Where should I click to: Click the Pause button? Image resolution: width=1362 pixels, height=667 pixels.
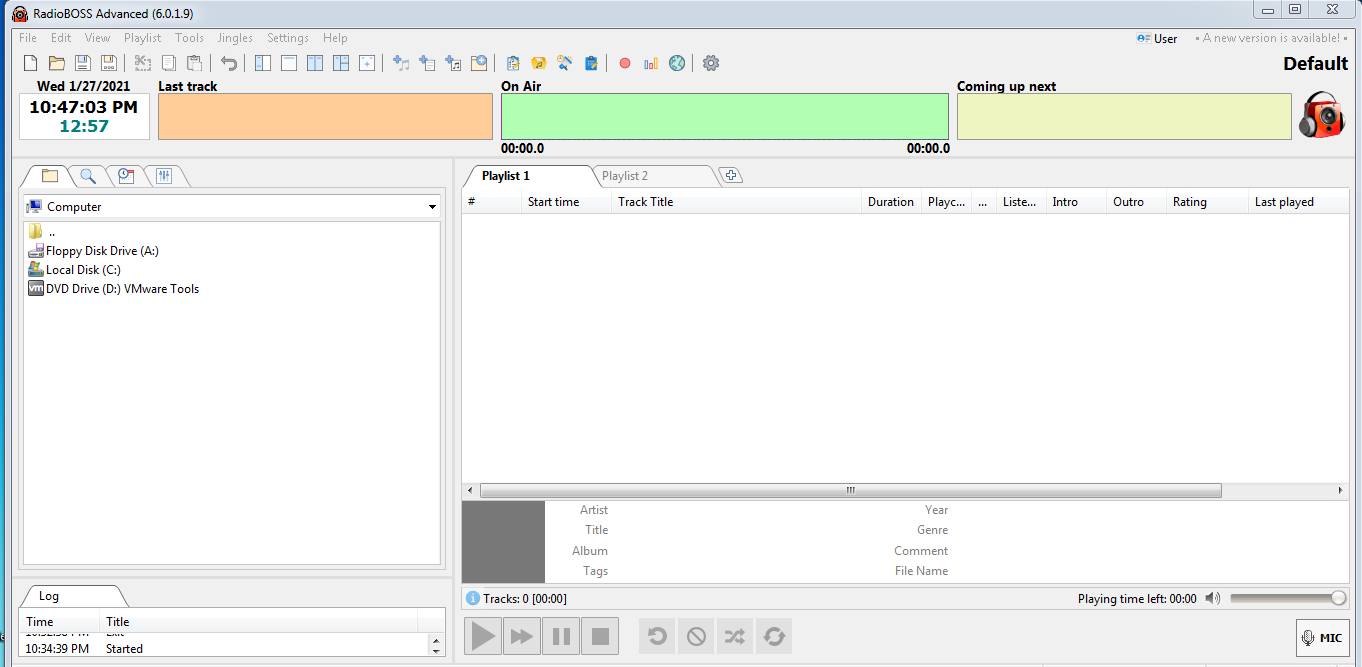click(561, 636)
